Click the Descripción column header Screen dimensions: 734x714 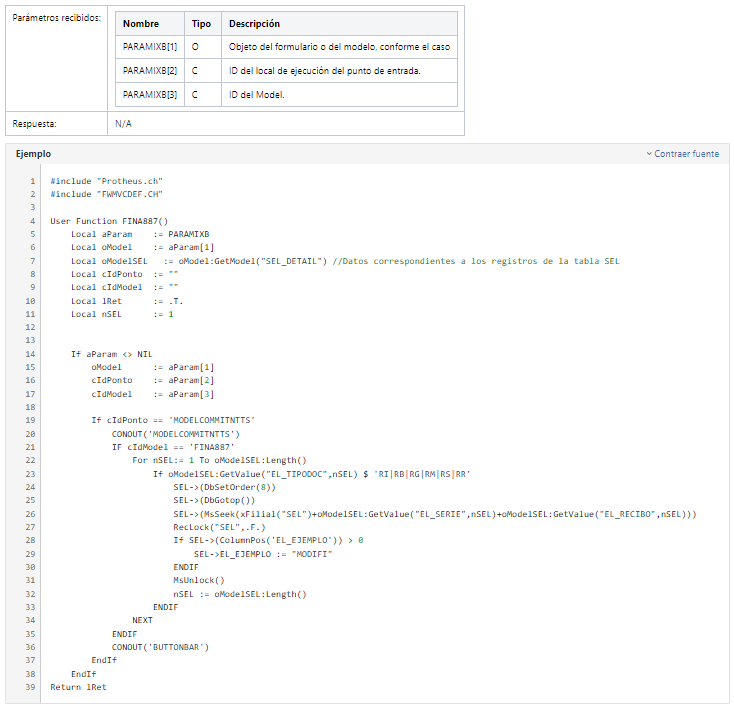[339, 23]
